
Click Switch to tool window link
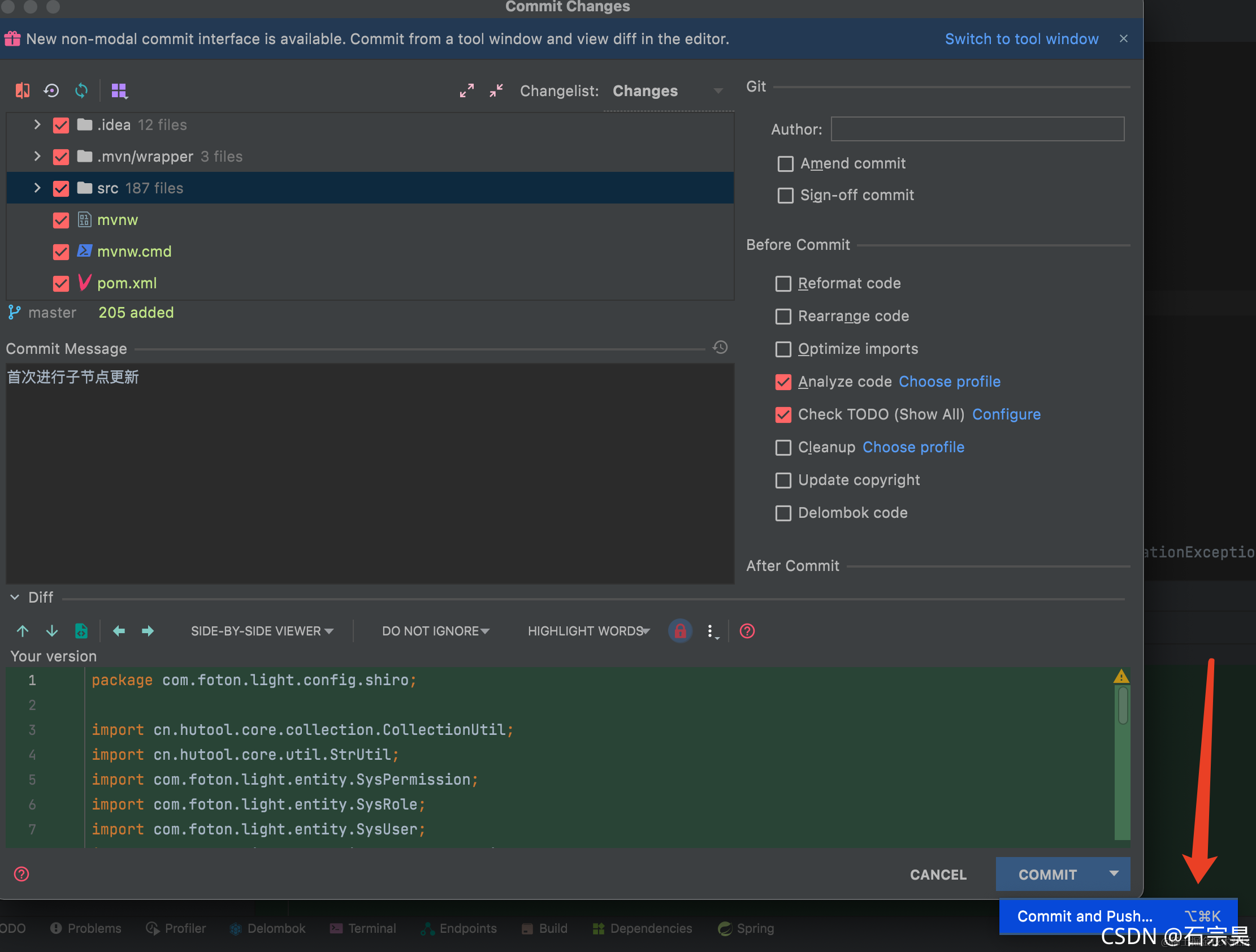[1021, 38]
